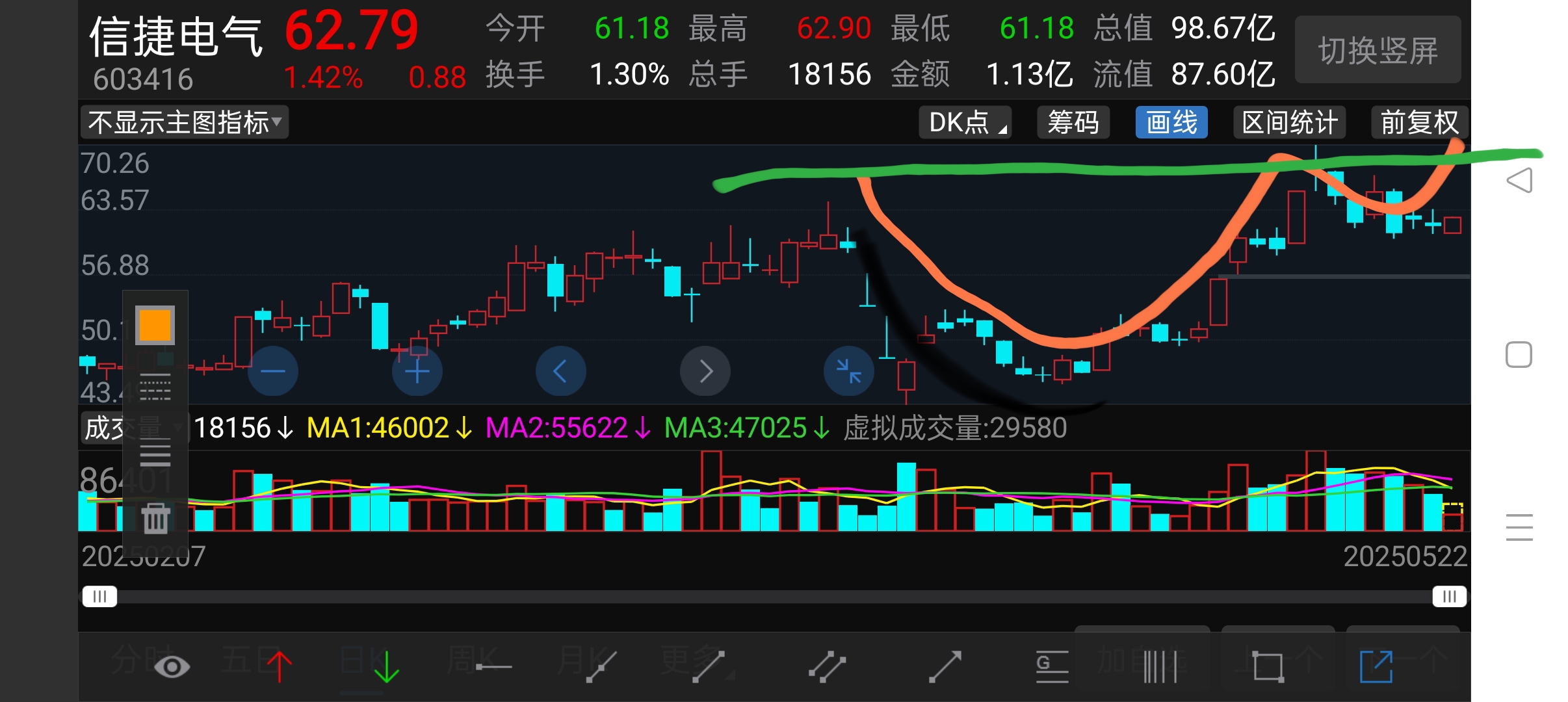Image resolution: width=1568 pixels, height=702 pixels.
Task: Zoom in chart with plus button
Action: [x=417, y=371]
